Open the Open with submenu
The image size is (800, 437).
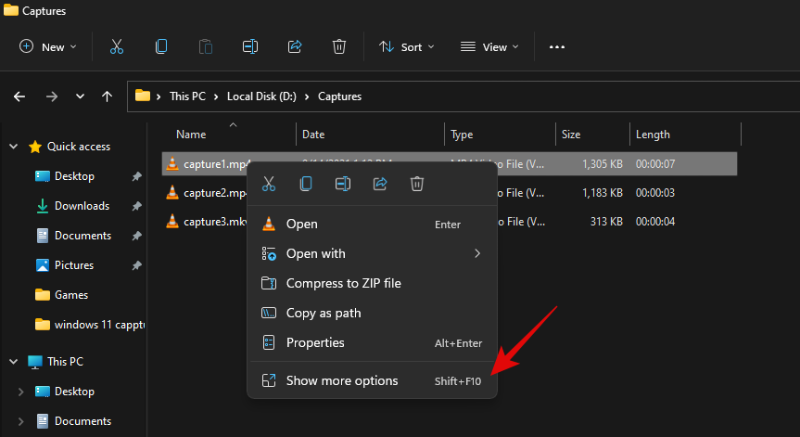pyautogui.click(x=316, y=254)
